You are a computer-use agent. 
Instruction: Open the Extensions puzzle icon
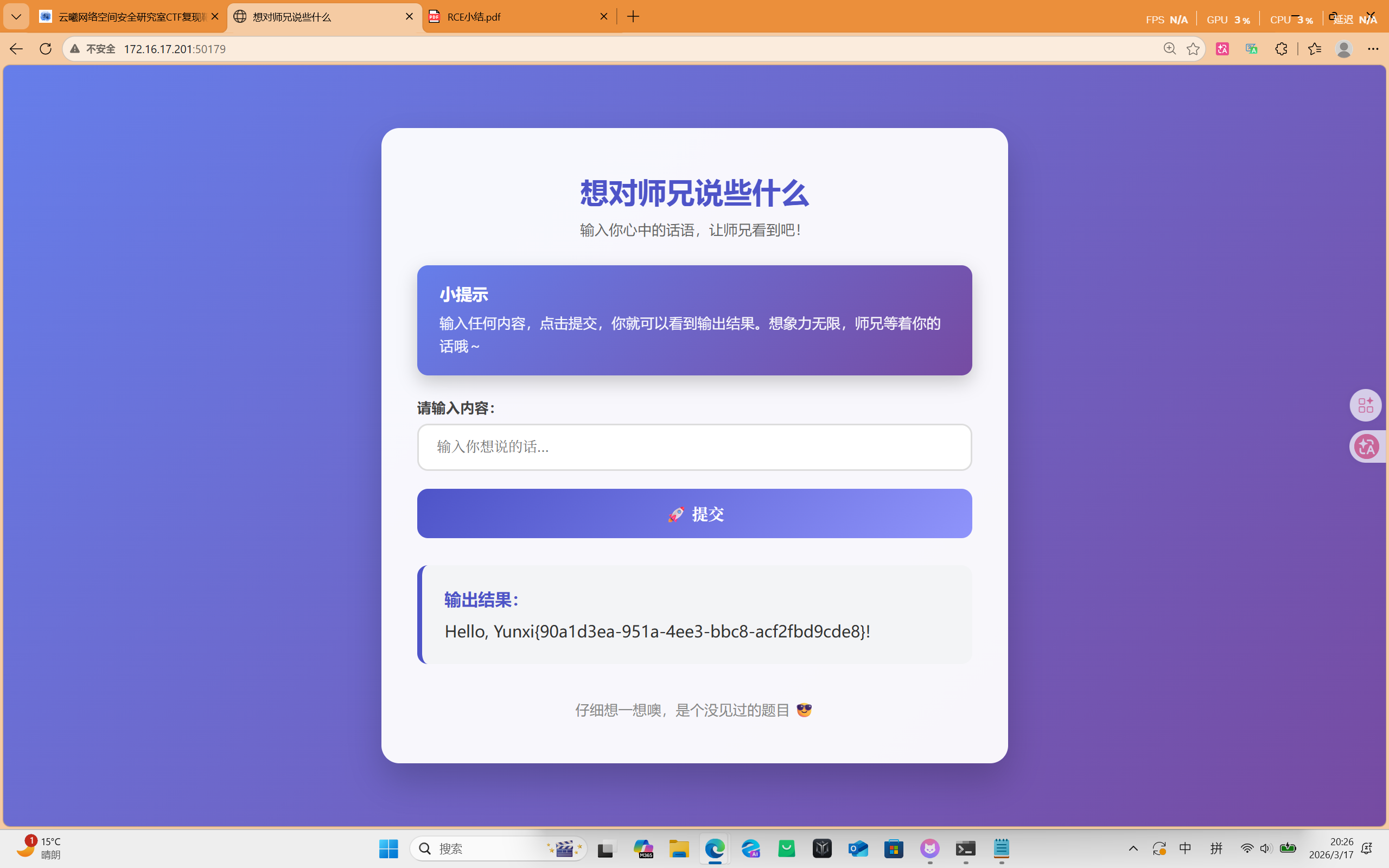pos(1281,49)
